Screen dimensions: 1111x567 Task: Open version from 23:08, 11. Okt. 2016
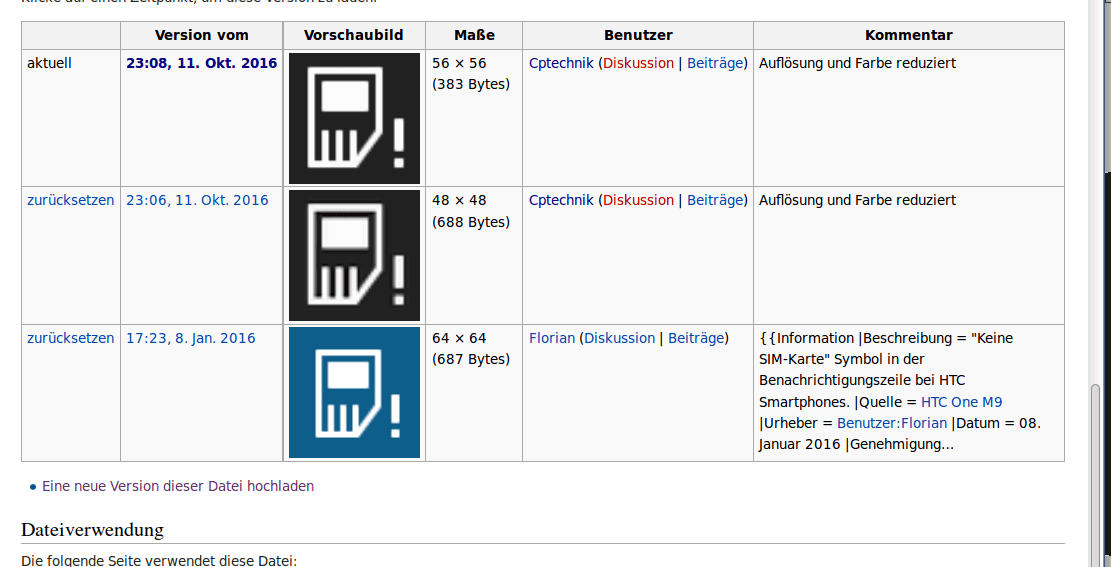(x=202, y=63)
